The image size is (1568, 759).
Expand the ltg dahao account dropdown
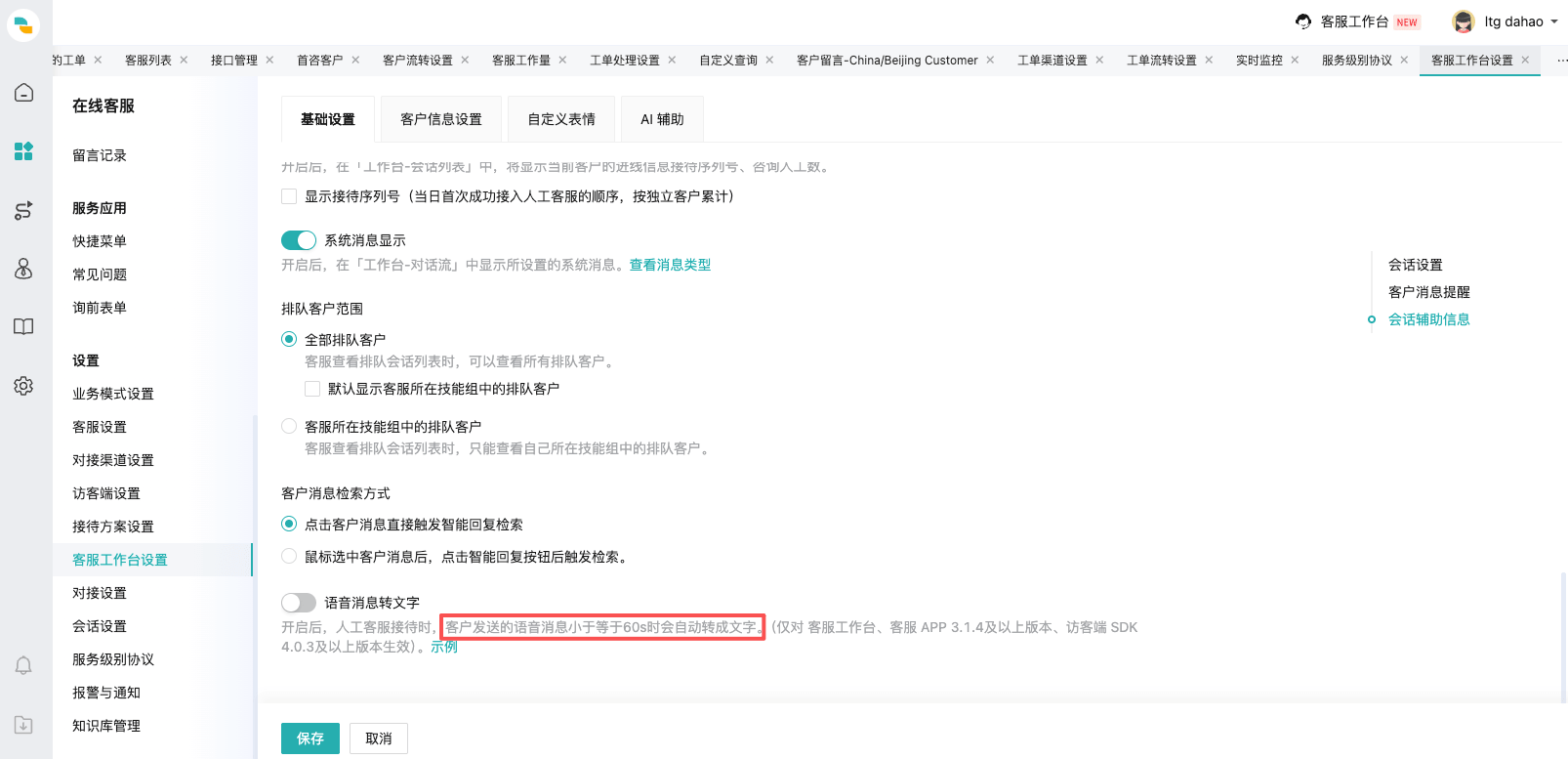(1554, 21)
